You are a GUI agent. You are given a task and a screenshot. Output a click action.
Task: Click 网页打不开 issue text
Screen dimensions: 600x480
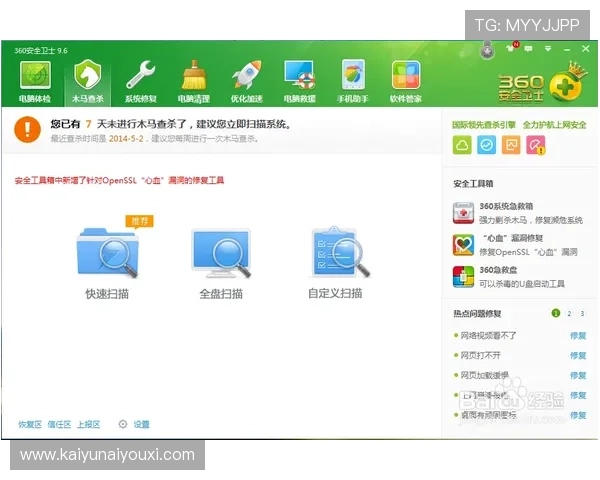point(480,356)
